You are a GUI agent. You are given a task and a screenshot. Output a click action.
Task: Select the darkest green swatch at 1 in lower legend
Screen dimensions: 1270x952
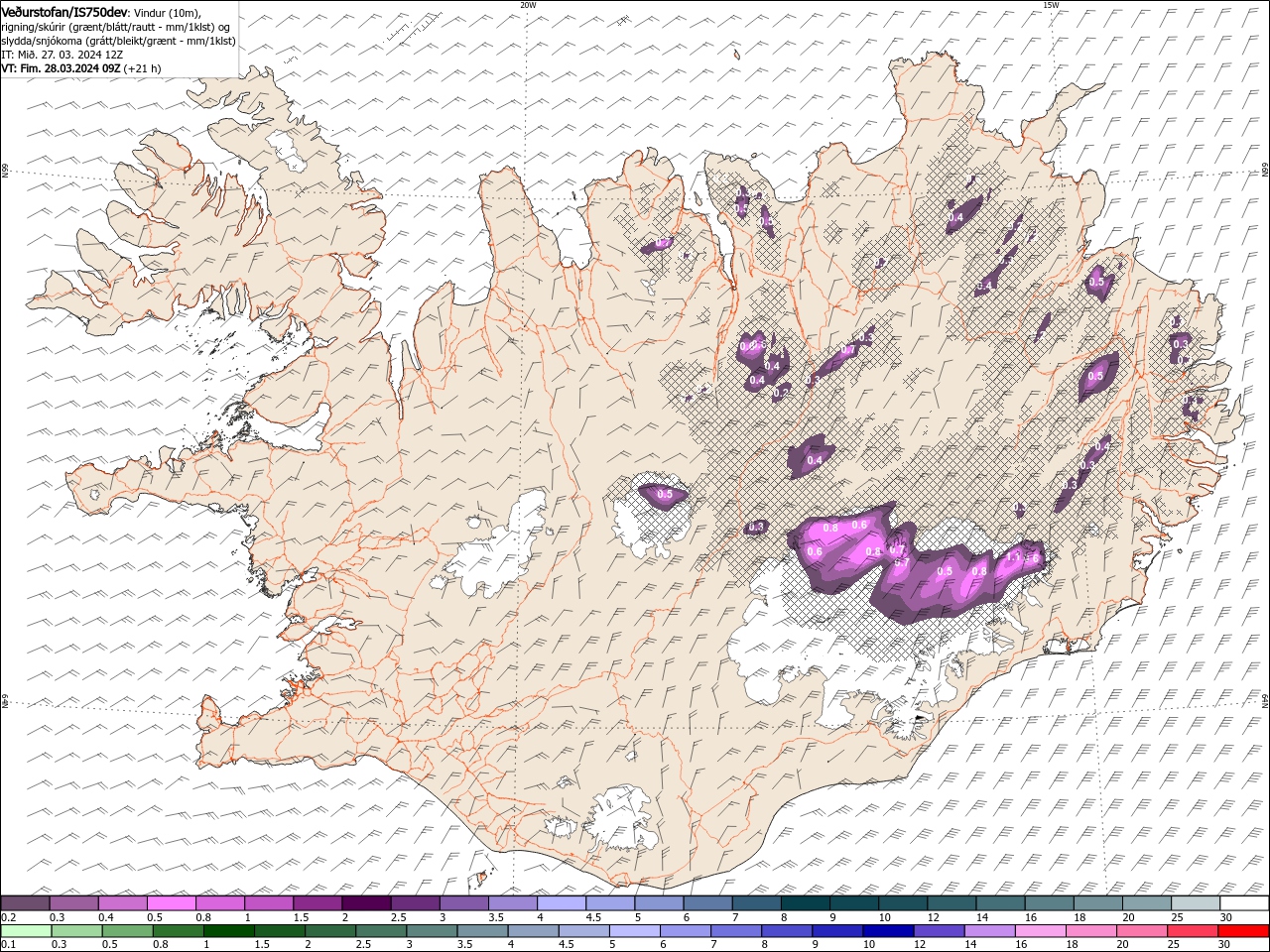[229, 931]
